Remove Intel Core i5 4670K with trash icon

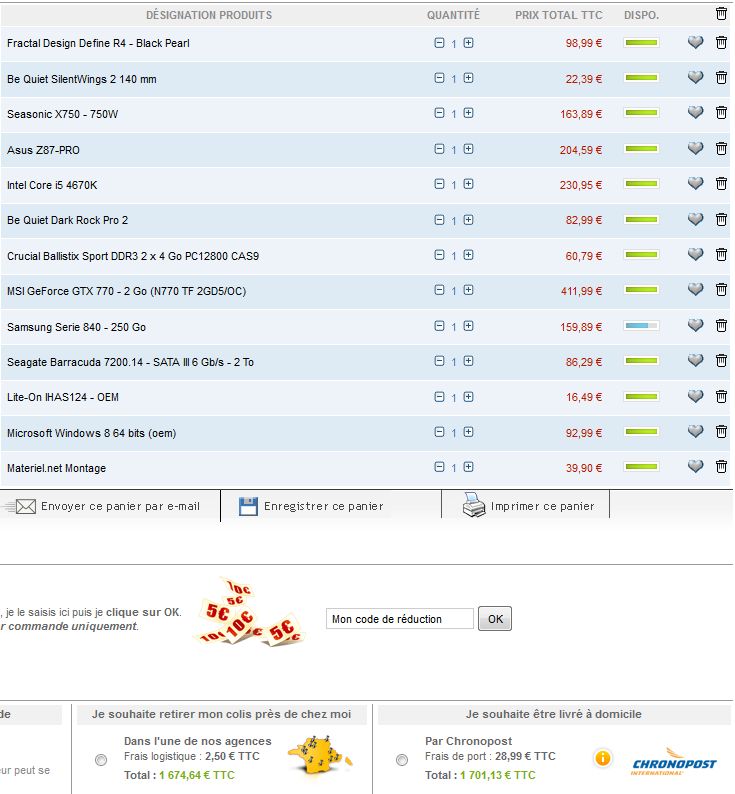point(721,183)
